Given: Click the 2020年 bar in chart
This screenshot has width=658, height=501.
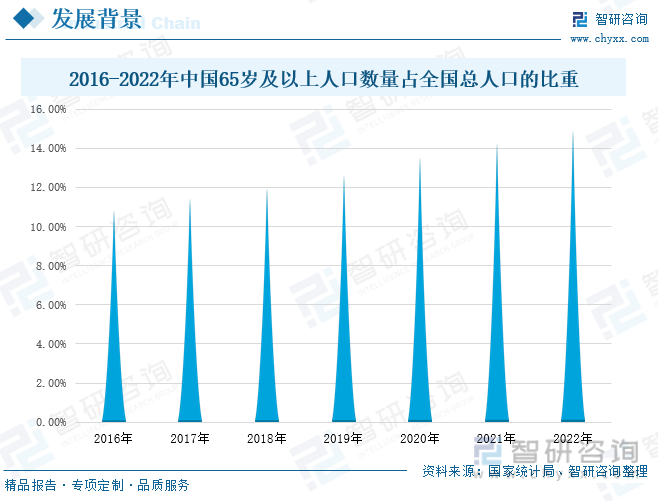Looking at the screenshot, I should (420, 290).
